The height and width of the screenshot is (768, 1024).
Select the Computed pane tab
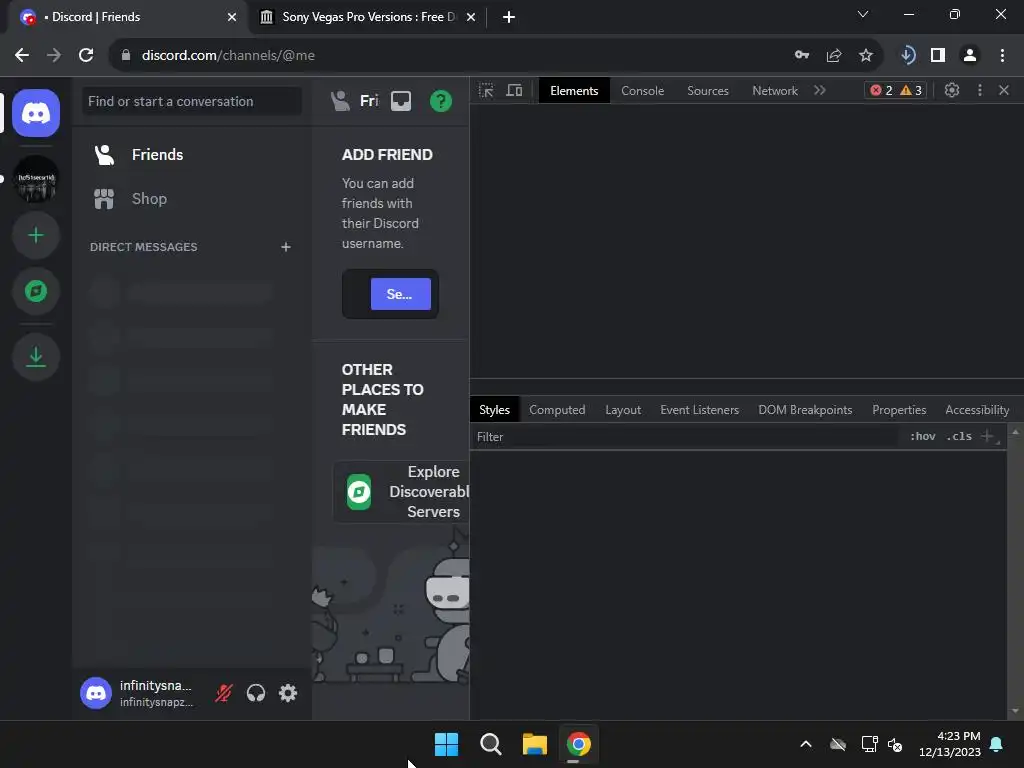pyautogui.click(x=557, y=410)
